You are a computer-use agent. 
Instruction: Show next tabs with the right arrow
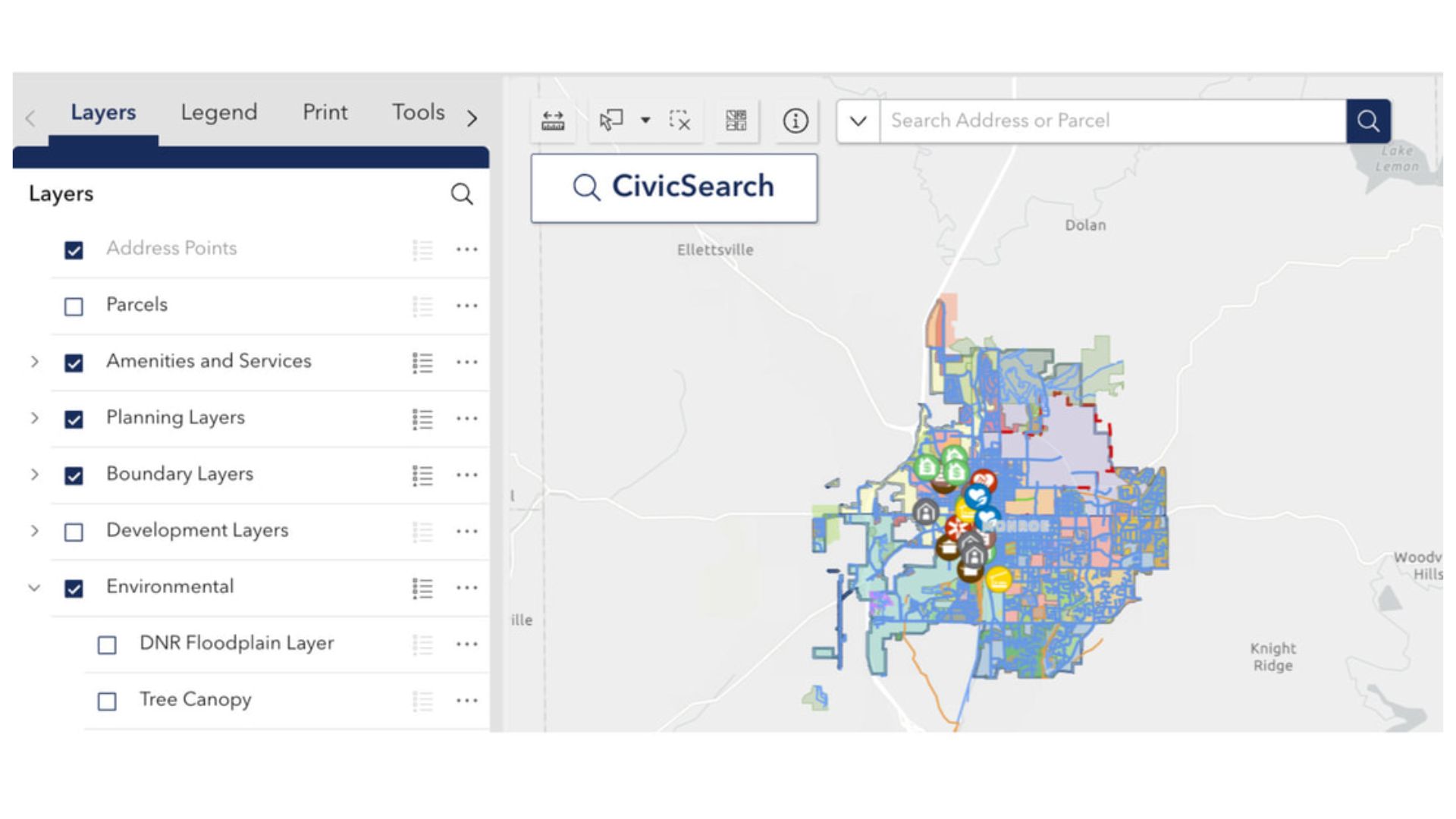click(472, 118)
